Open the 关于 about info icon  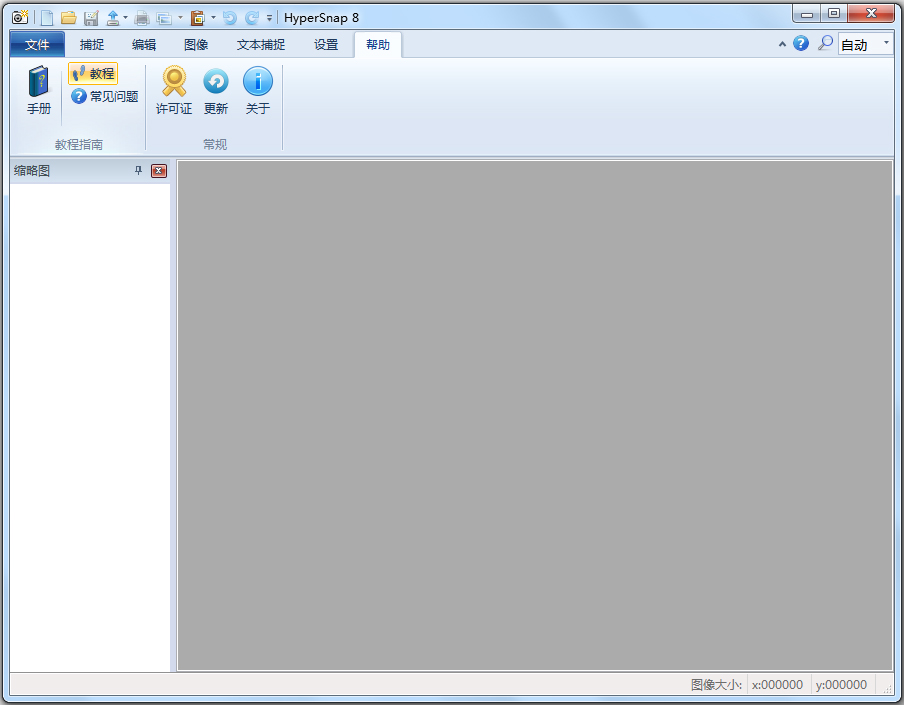click(x=258, y=90)
